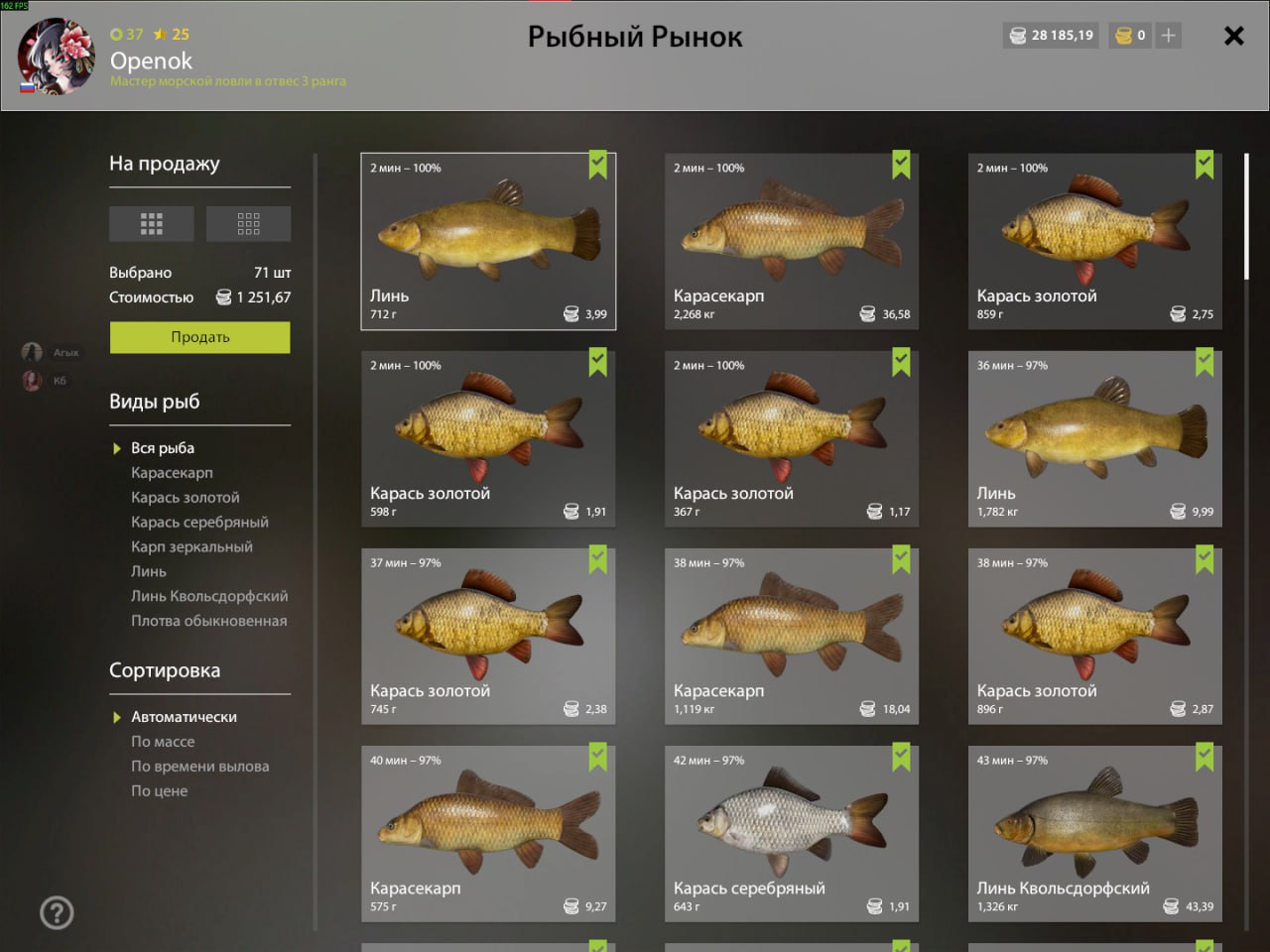Sort fish По массе

[x=163, y=742]
